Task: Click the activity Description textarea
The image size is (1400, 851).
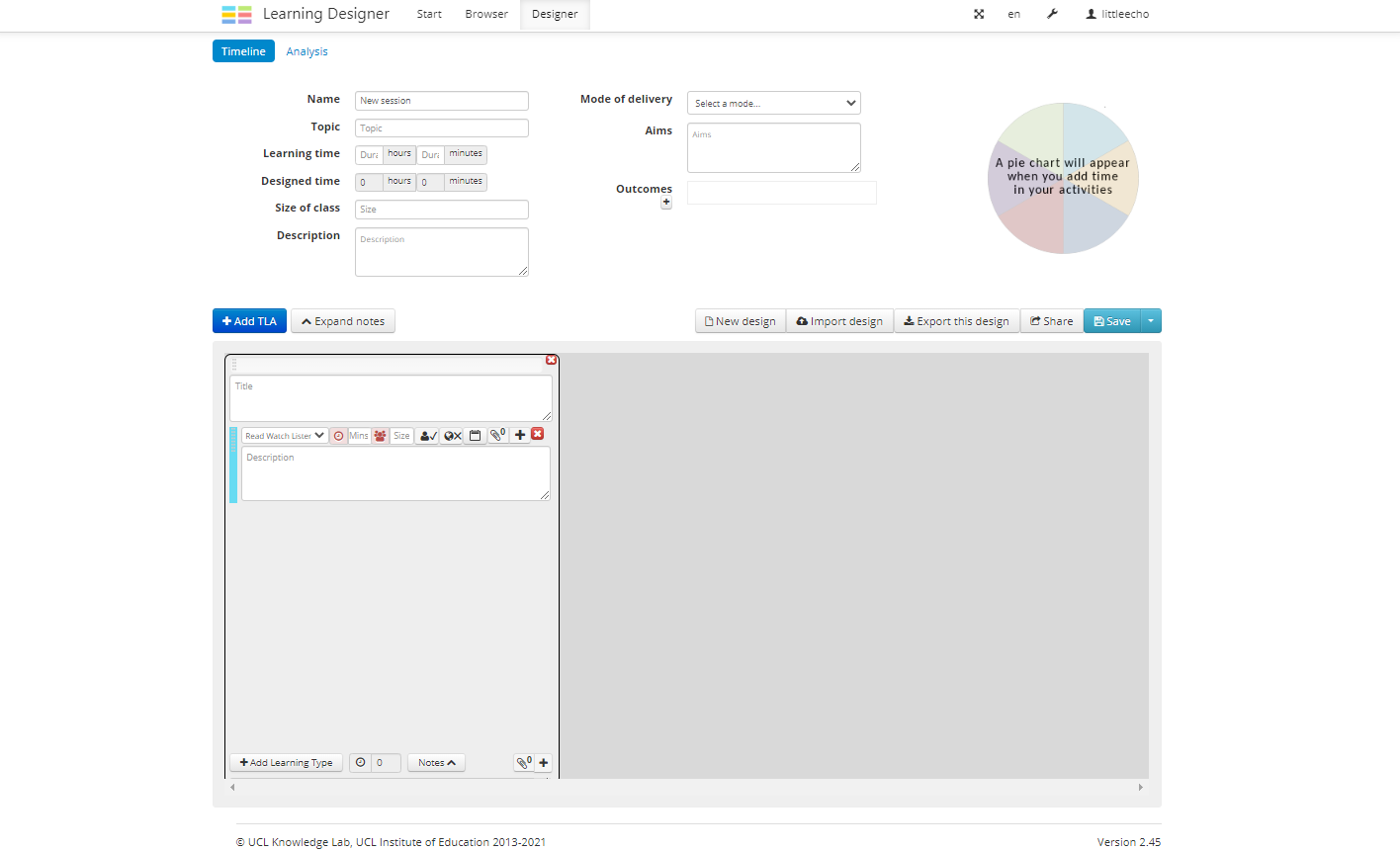Action: [396, 473]
